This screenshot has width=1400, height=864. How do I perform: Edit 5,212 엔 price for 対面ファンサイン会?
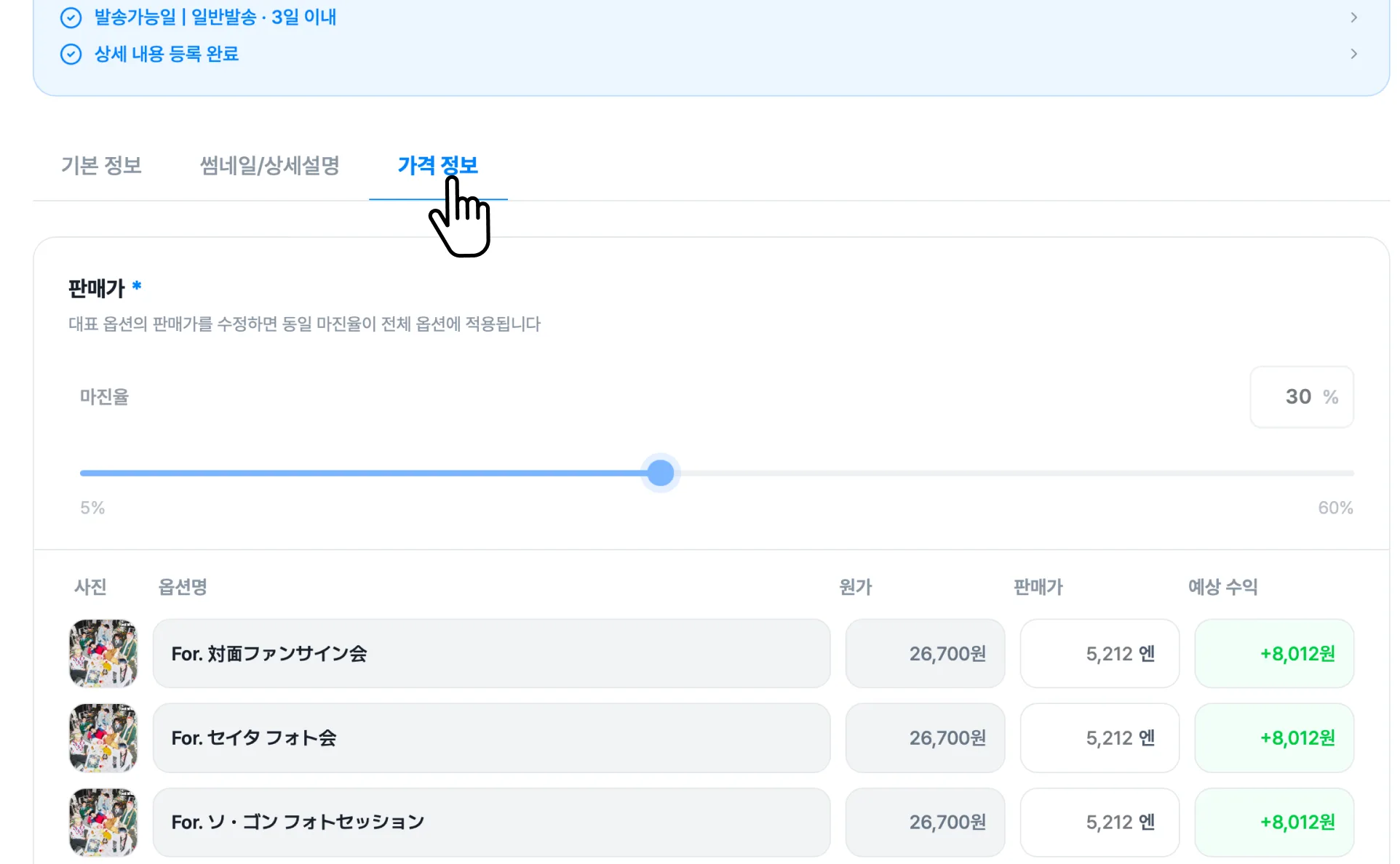coord(1099,653)
